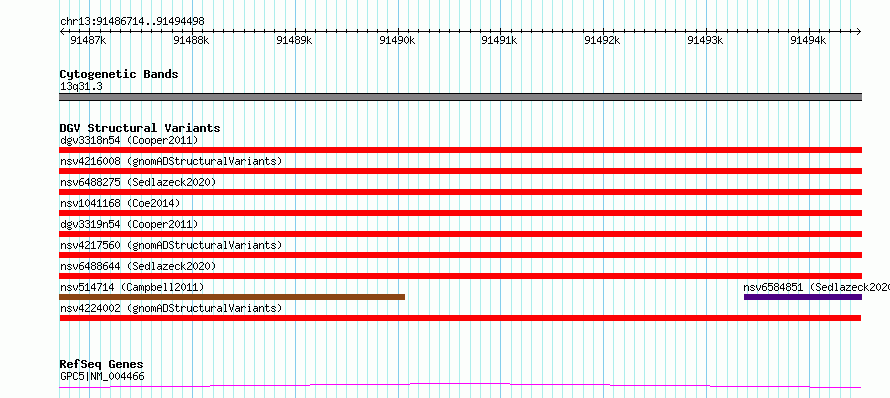Click the Cytogenetic Bands track title

[119, 74]
